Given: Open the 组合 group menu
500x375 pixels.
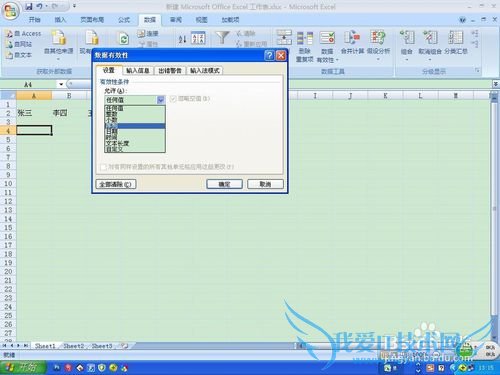Looking at the screenshot, I should click(407, 45).
